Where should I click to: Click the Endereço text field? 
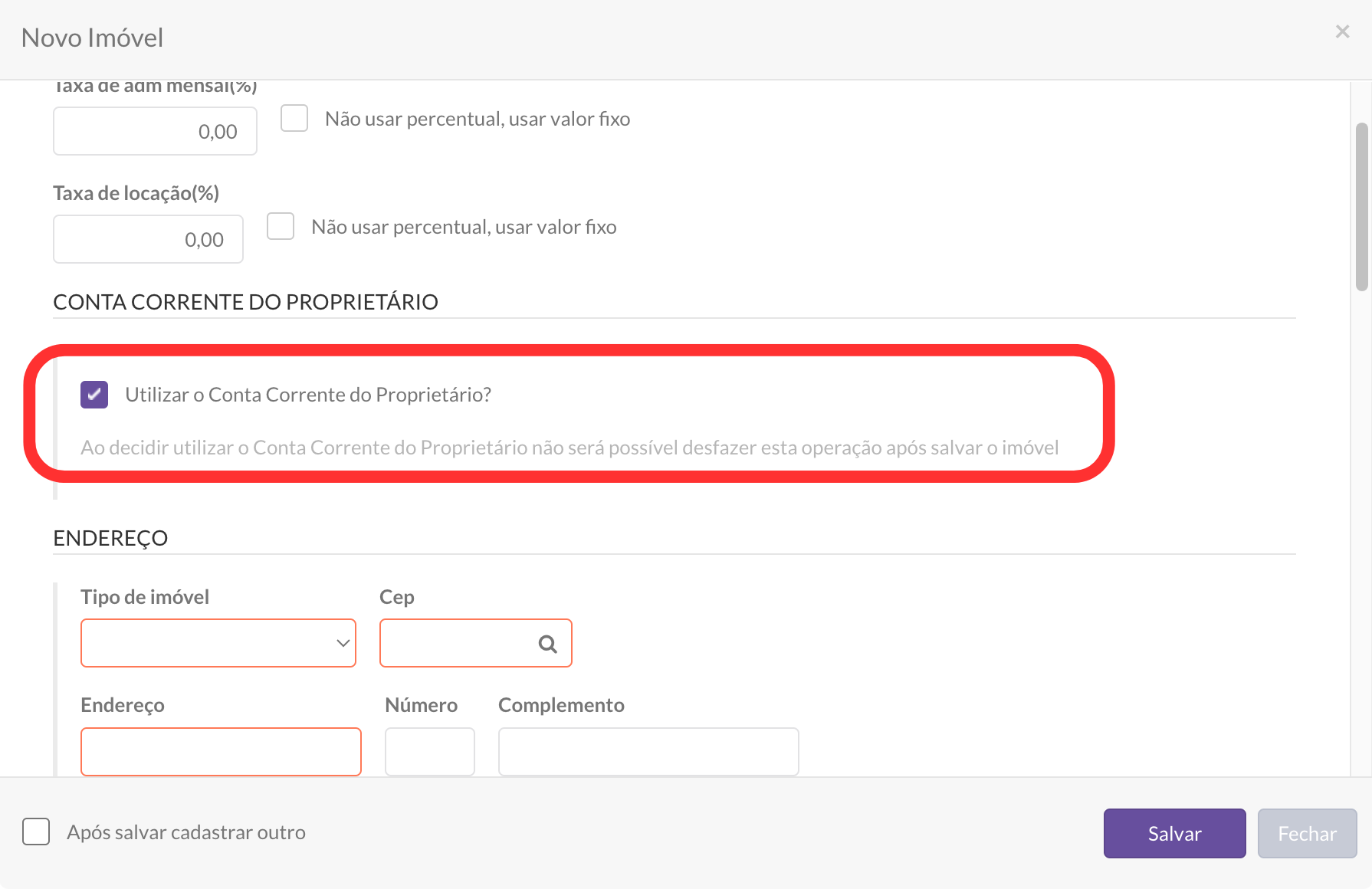[x=221, y=752]
